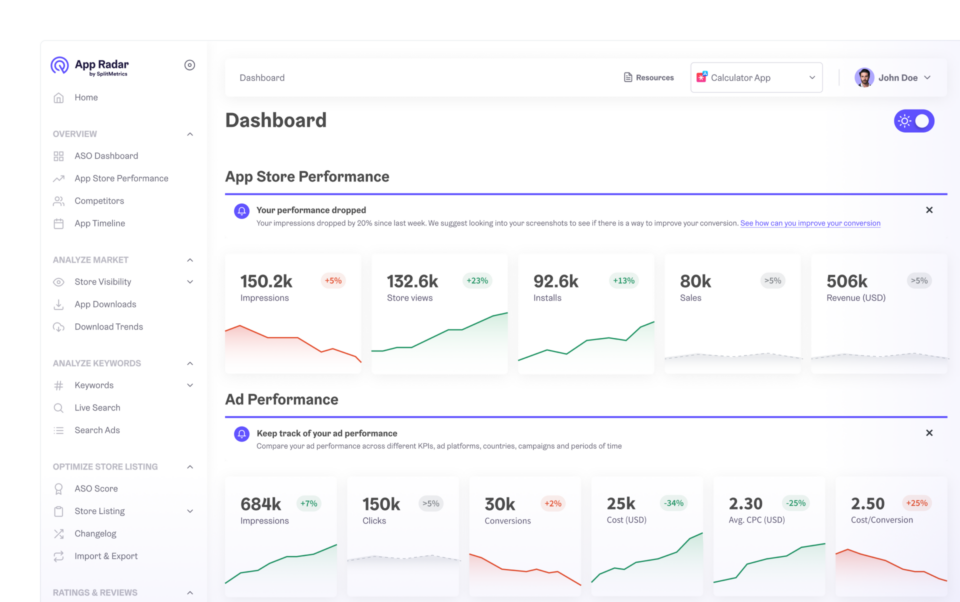960x602 pixels.
Task: Show Store Visibility via its eye icon
Action: click(x=61, y=281)
